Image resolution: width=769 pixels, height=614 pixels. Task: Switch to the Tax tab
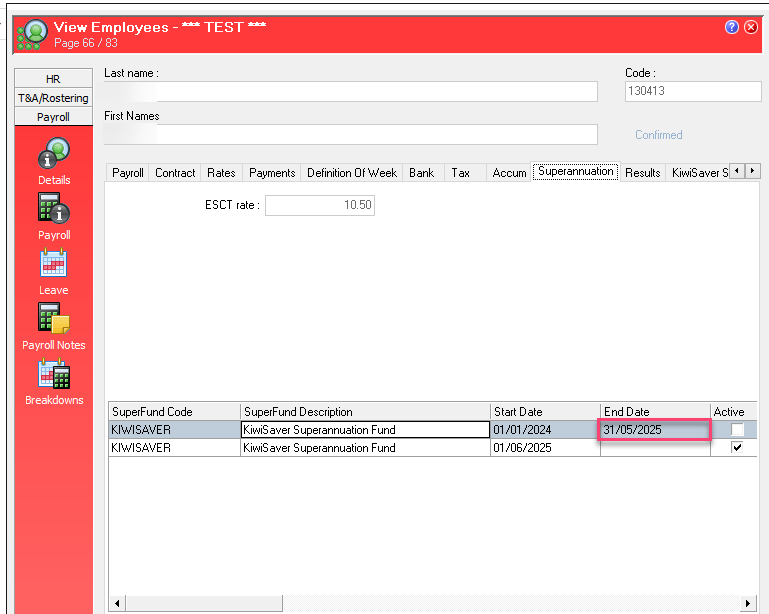[x=460, y=173]
